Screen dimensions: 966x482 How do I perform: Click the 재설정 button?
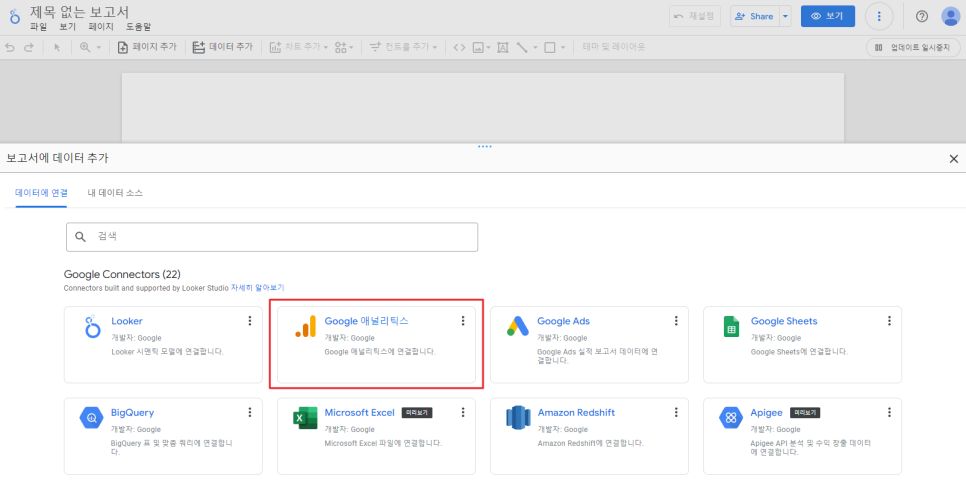click(x=695, y=16)
